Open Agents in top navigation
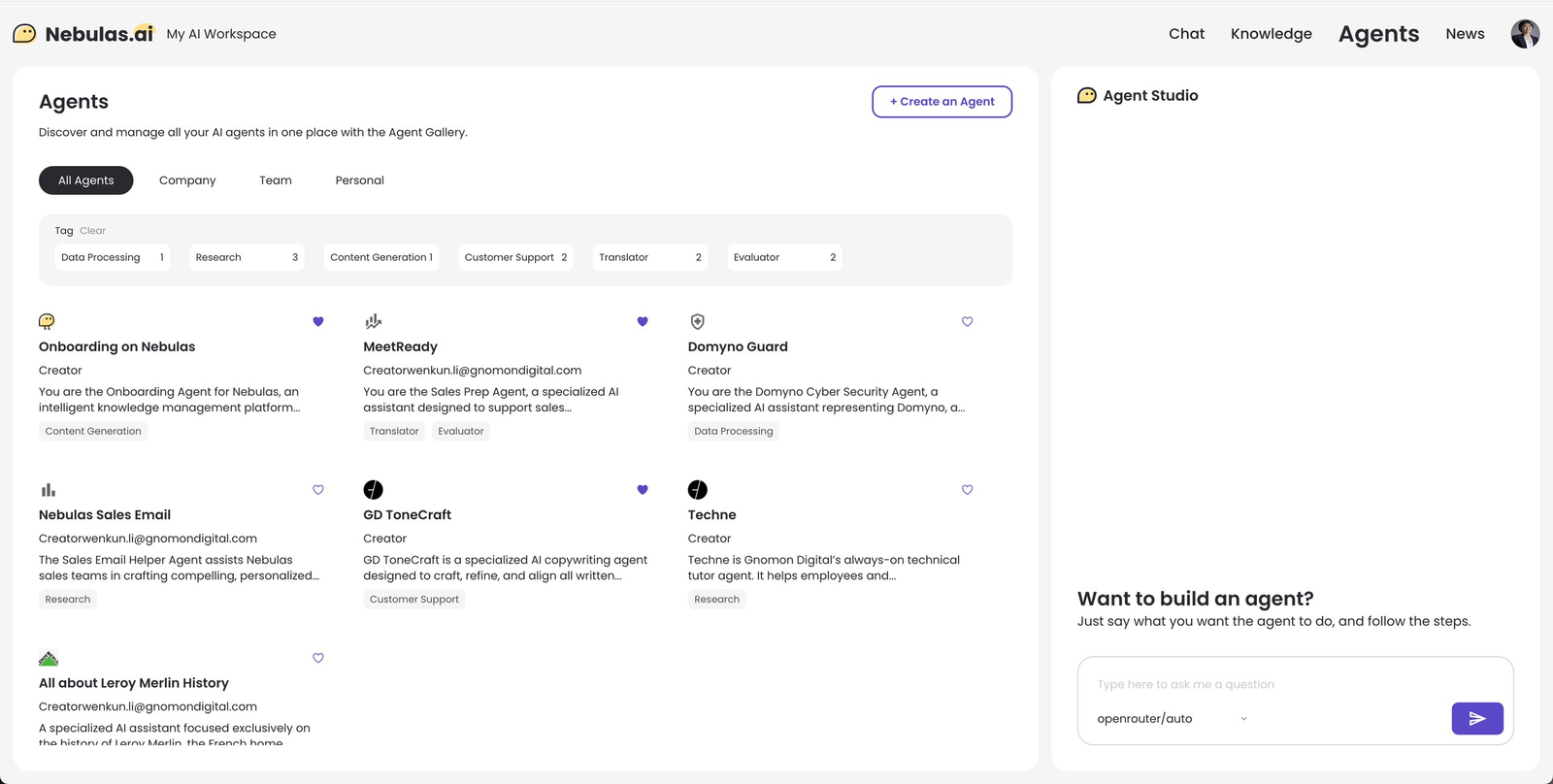The image size is (1553, 784). pyautogui.click(x=1378, y=34)
